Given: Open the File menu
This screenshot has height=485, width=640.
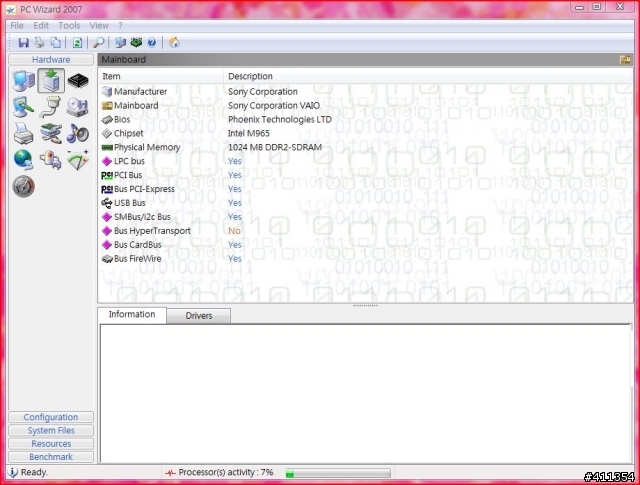Looking at the screenshot, I should tap(17, 26).
